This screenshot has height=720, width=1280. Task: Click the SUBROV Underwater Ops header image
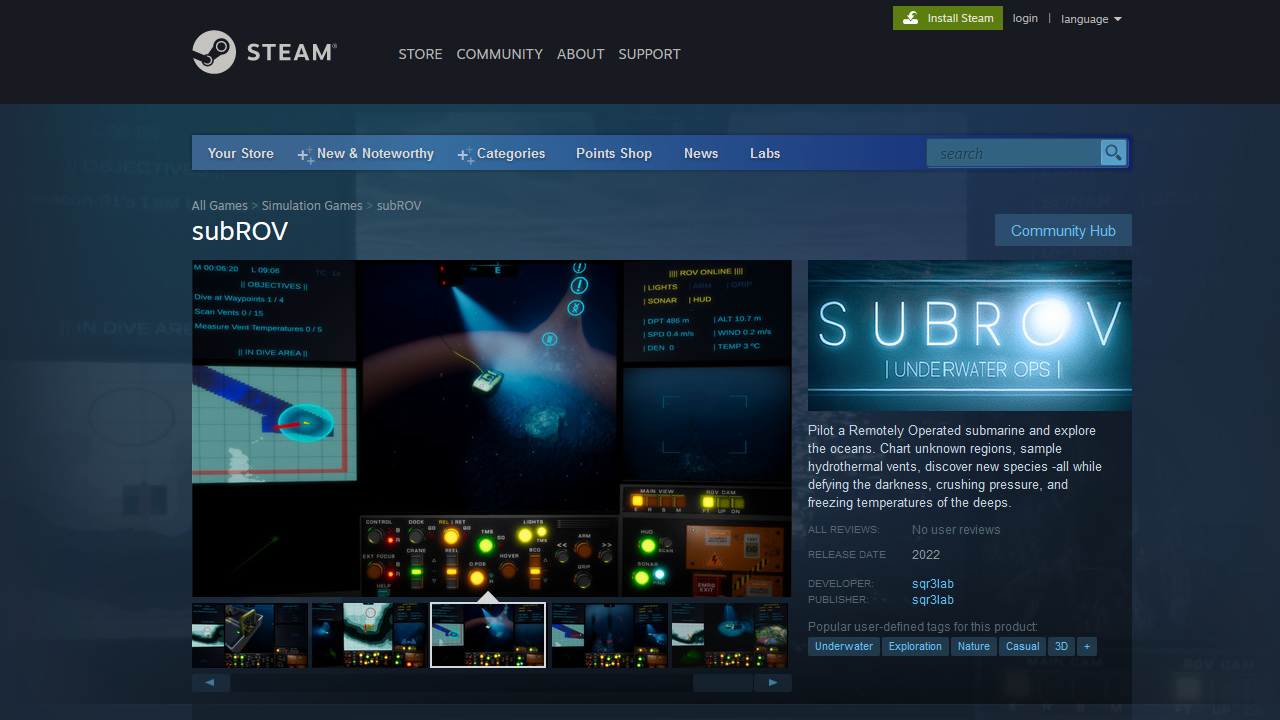click(970, 335)
